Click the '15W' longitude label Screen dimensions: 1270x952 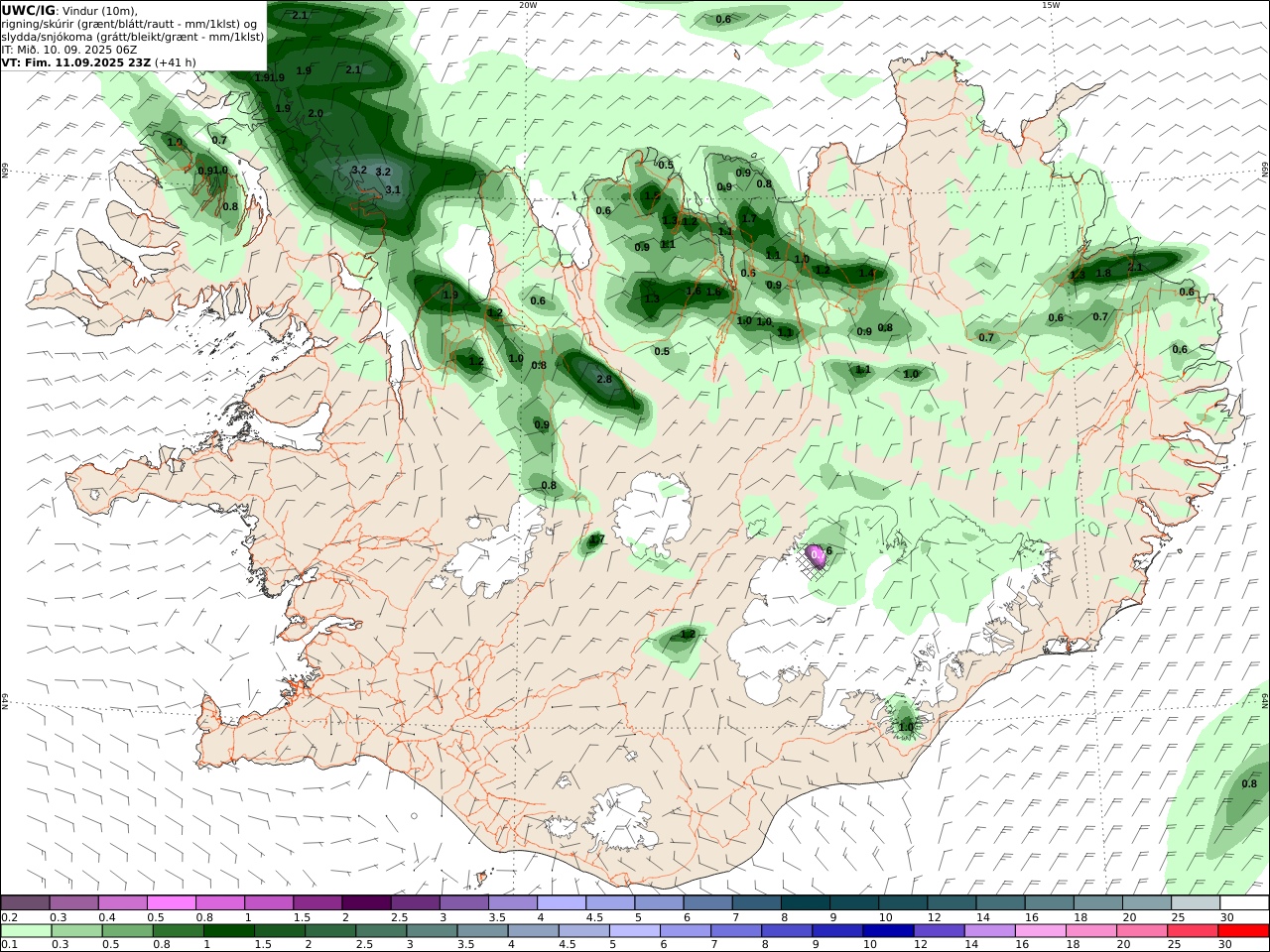tap(1051, 4)
